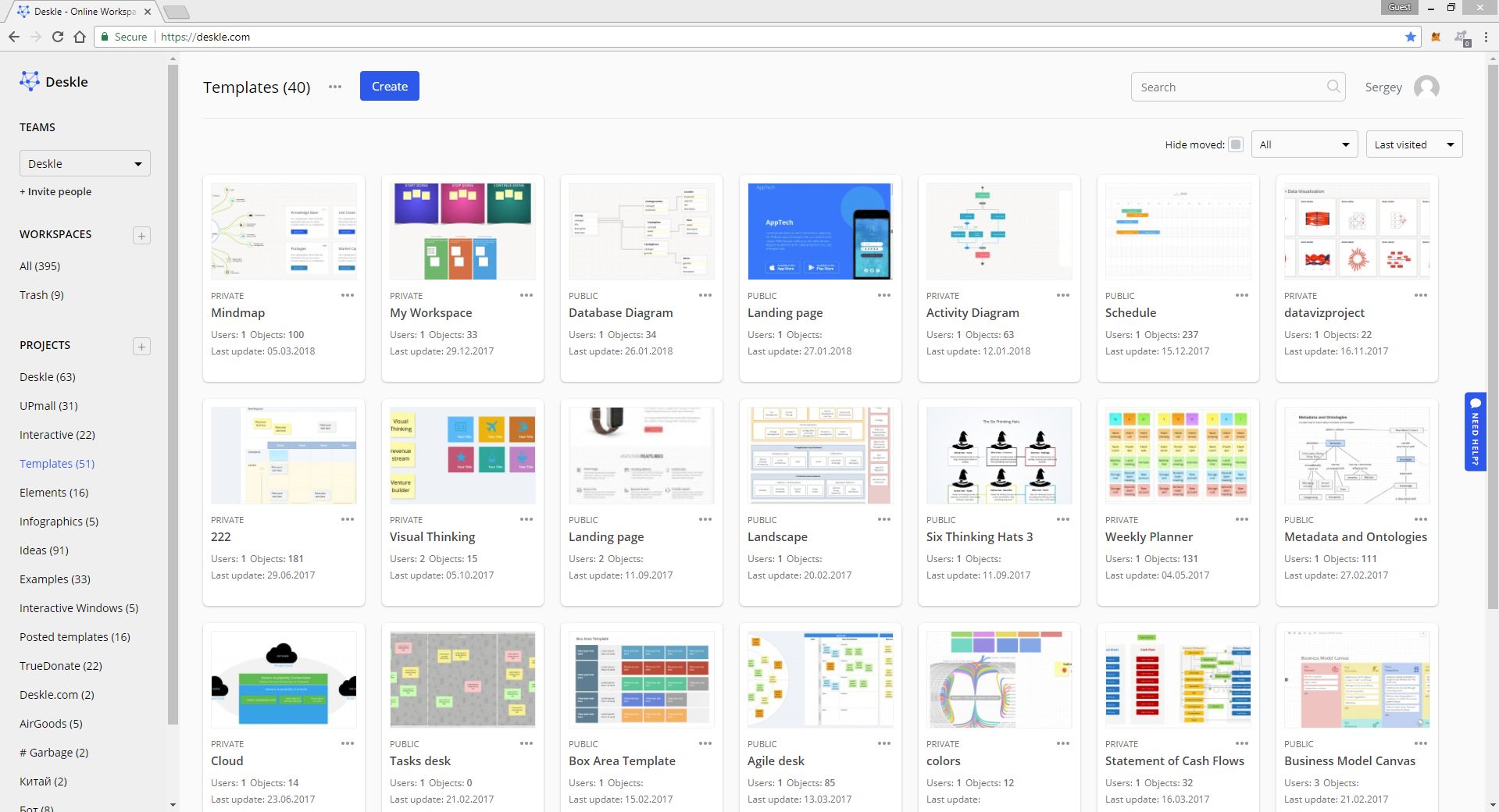1499x812 pixels.
Task: Bookmark the page with the star icon
Action: click(1410, 37)
